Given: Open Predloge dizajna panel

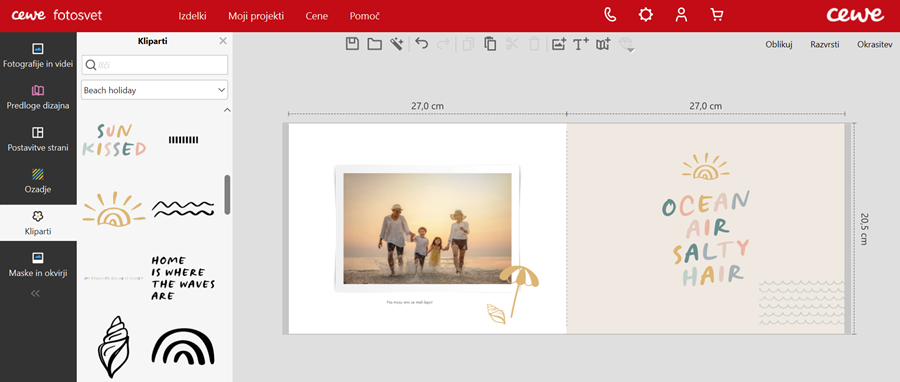Looking at the screenshot, I should click(38, 97).
